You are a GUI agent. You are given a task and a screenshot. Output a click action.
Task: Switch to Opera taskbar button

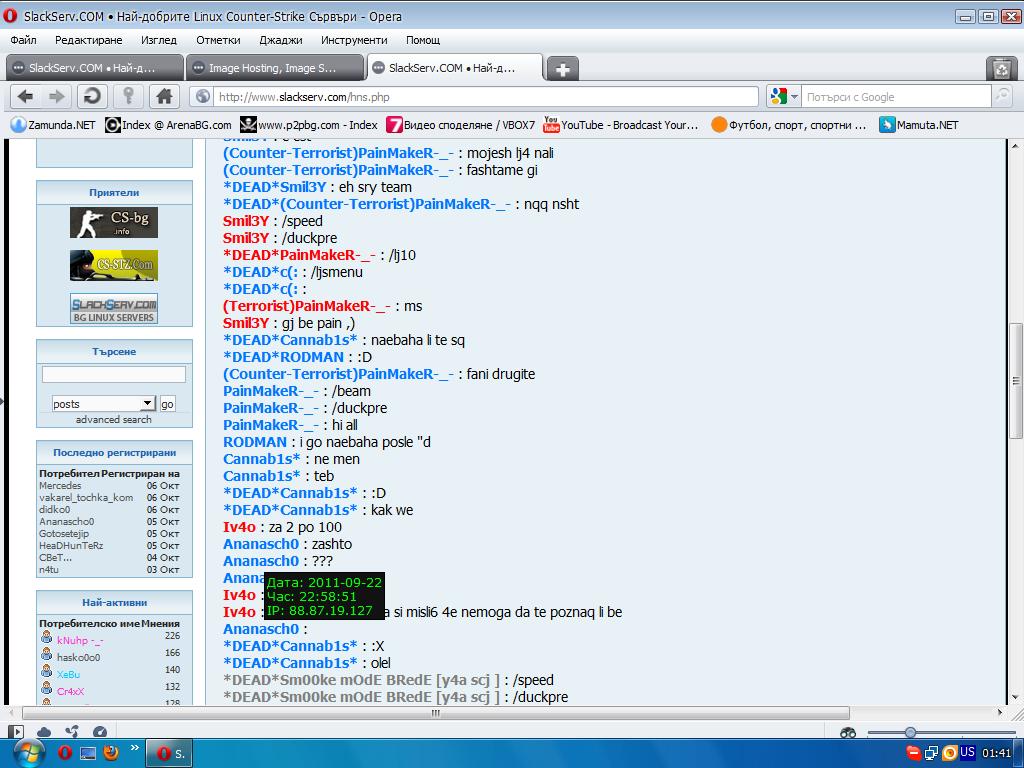168,754
